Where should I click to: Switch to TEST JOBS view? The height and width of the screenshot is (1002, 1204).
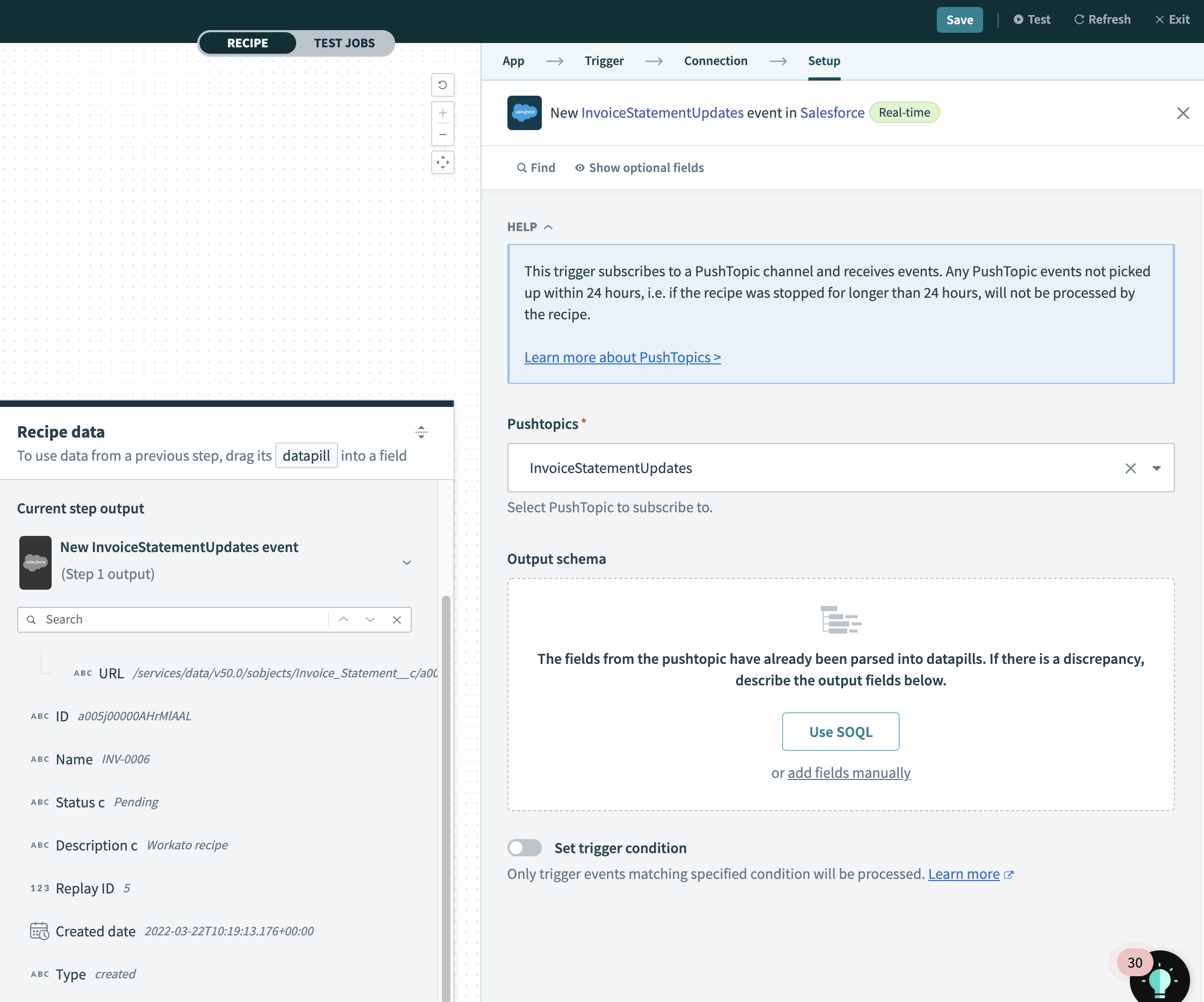pyautogui.click(x=344, y=43)
